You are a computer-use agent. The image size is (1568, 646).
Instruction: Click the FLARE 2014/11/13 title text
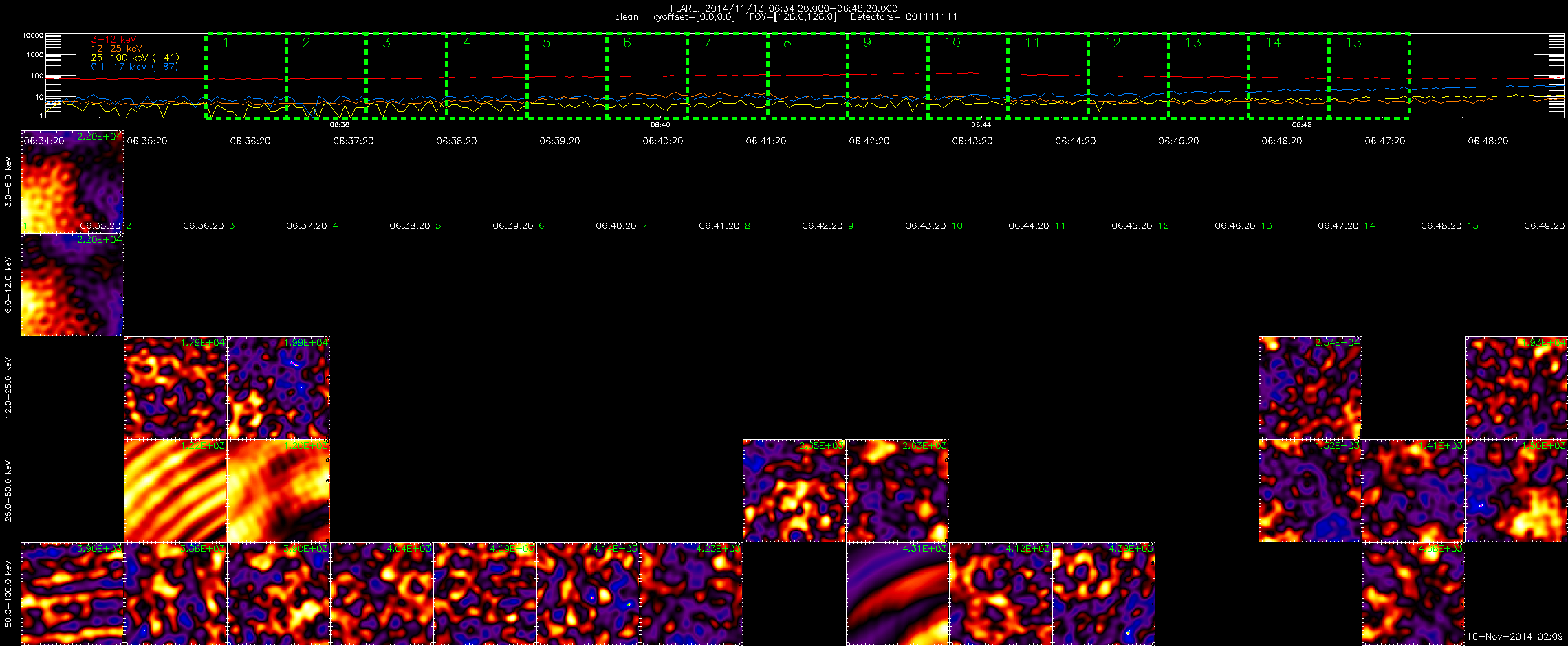point(784,8)
